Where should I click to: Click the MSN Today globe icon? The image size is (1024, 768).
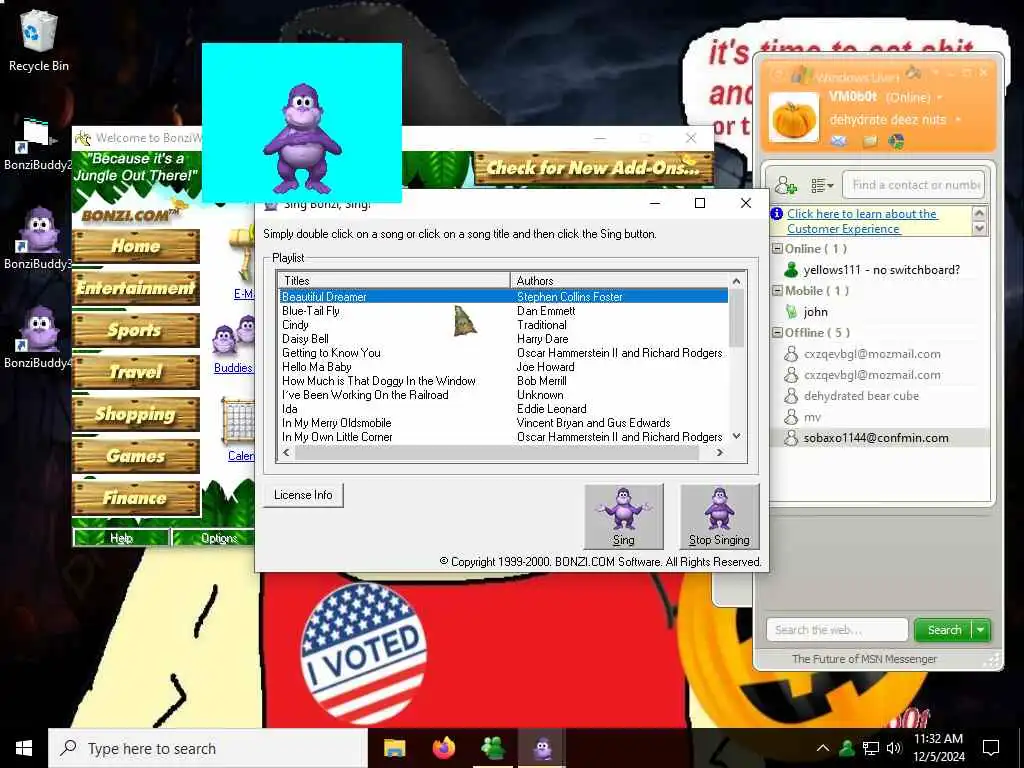click(897, 141)
